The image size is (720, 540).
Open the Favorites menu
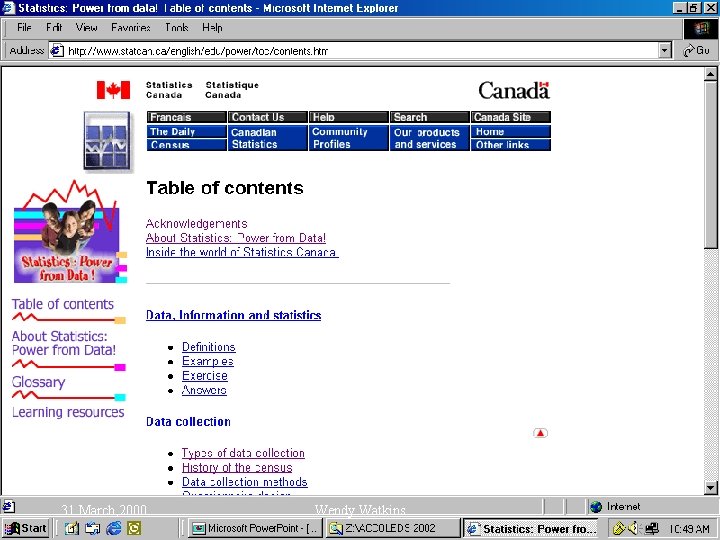tap(130, 28)
